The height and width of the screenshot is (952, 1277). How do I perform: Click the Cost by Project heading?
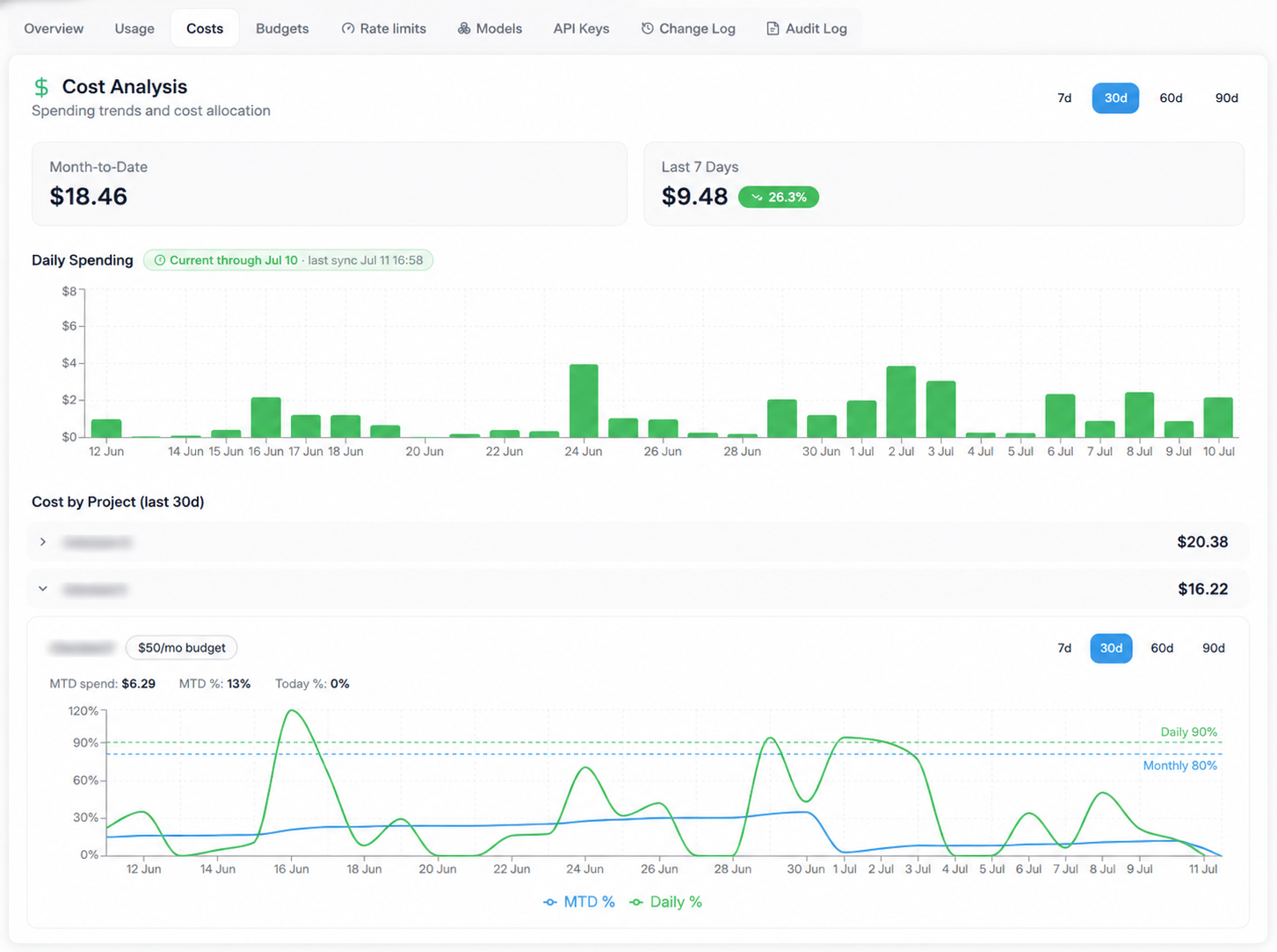[118, 502]
